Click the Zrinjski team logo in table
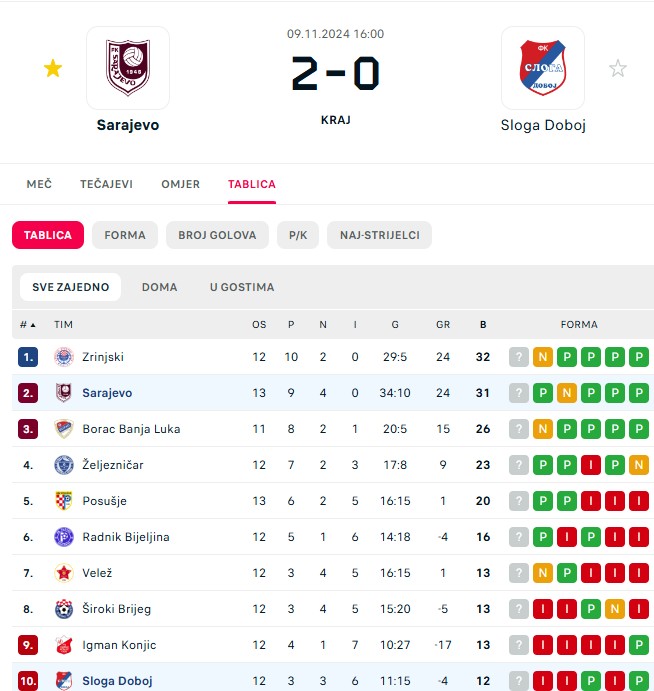This screenshot has height=691, width=654. point(64,357)
